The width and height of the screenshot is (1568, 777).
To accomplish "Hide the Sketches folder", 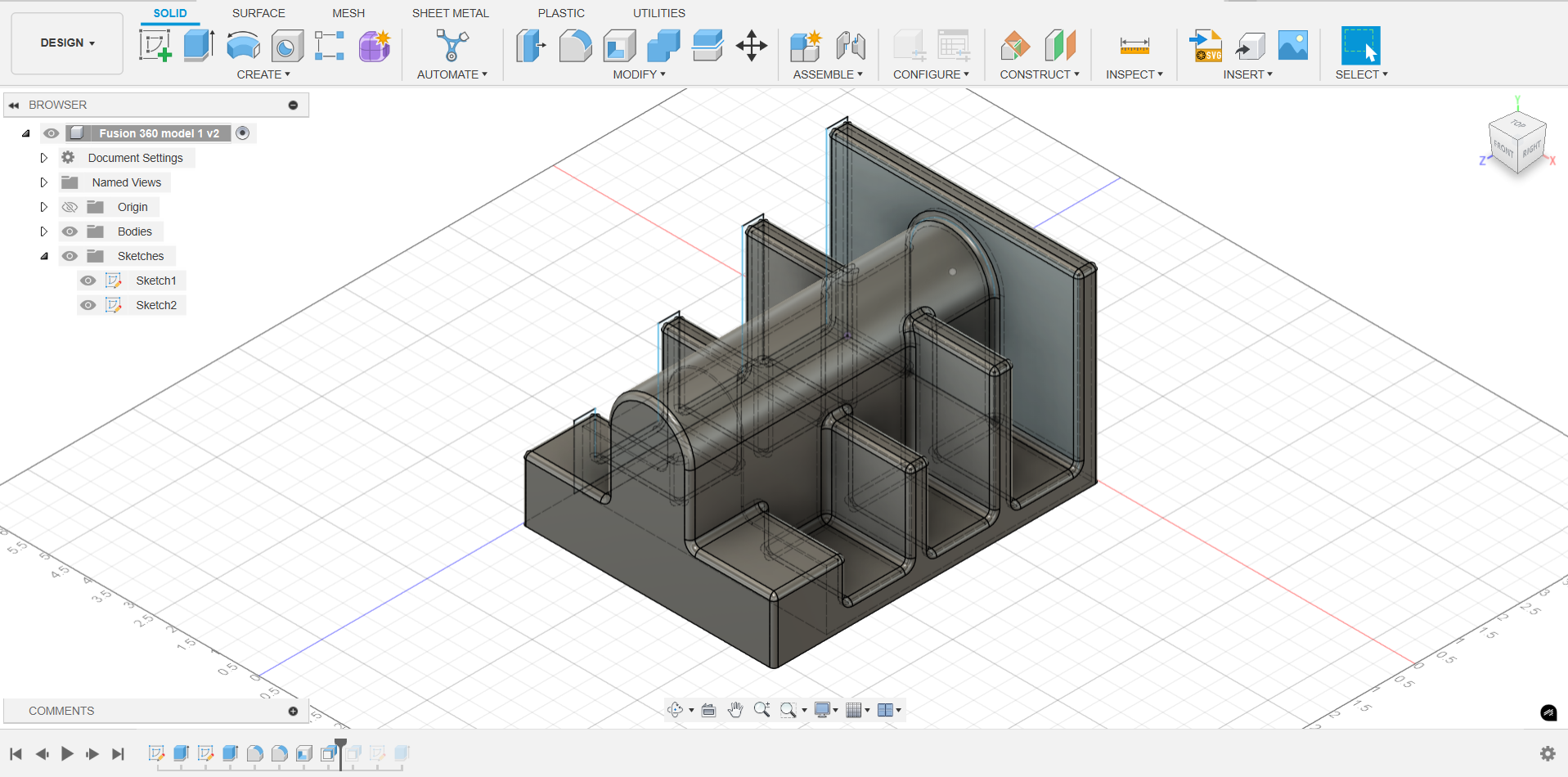I will pyautogui.click(x=70, y=256).
